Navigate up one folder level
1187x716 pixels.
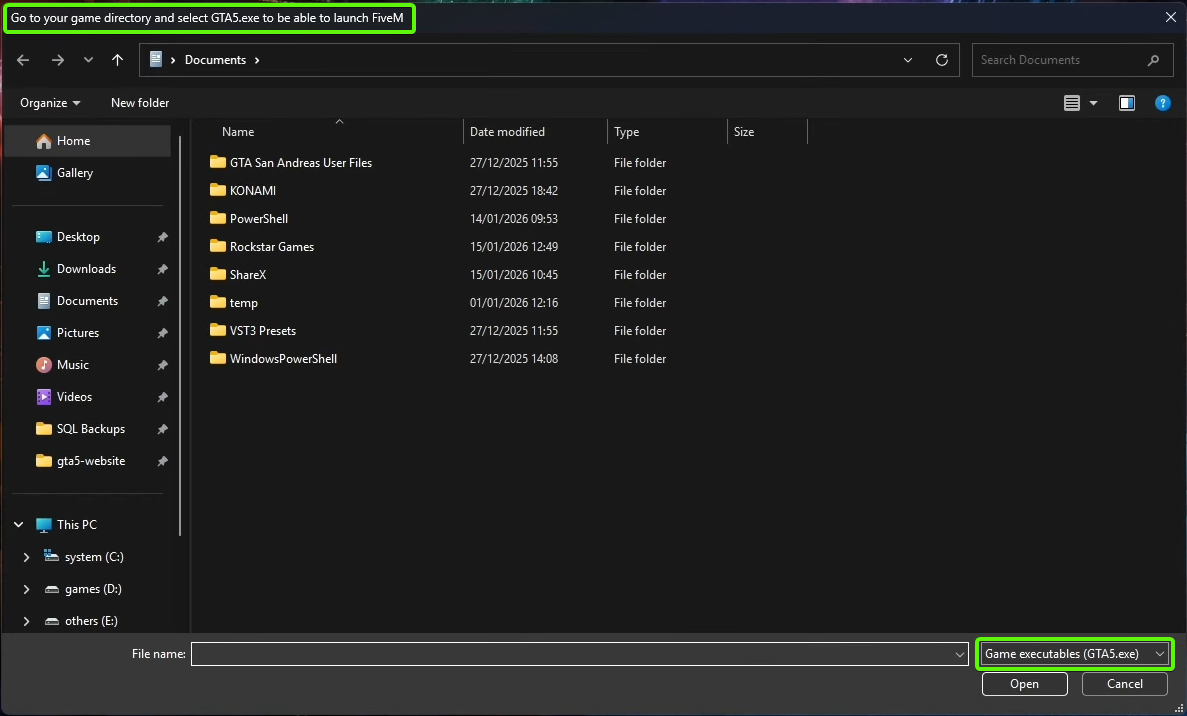point(117,60)
